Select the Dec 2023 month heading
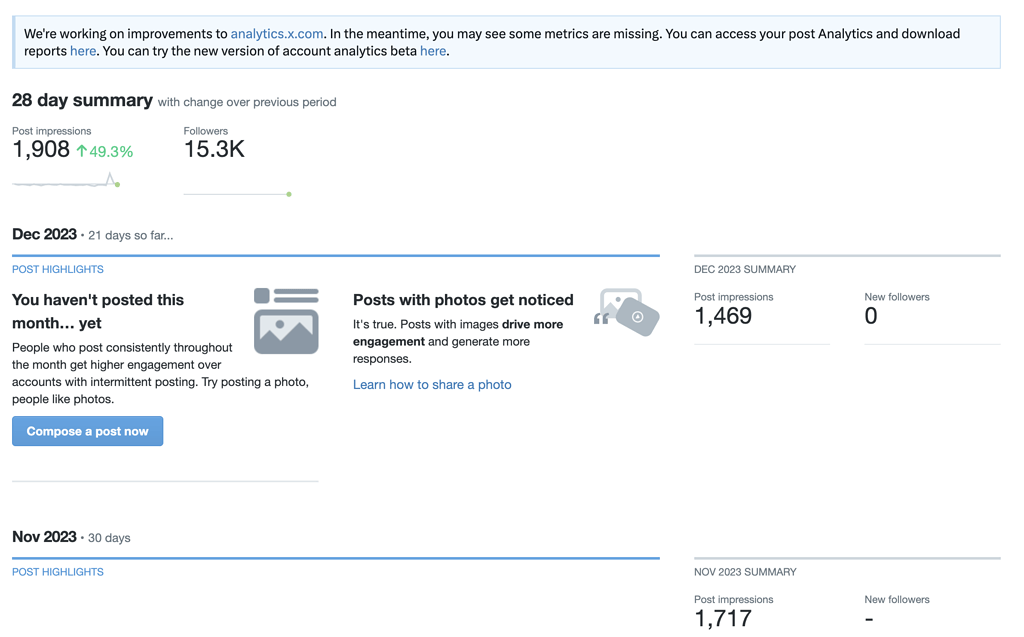1024x637 pixels. pyautogui.click(x=44, y=234)
